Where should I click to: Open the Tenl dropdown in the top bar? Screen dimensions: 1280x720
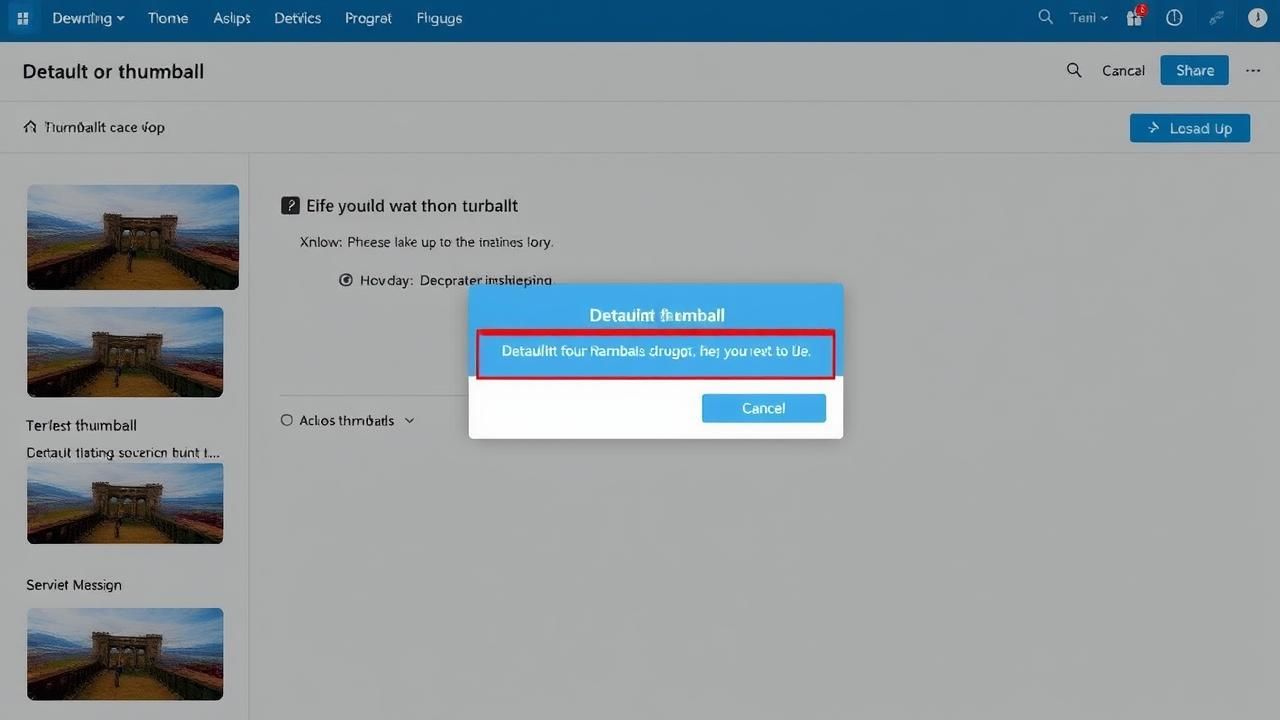tap(1088, 18)
